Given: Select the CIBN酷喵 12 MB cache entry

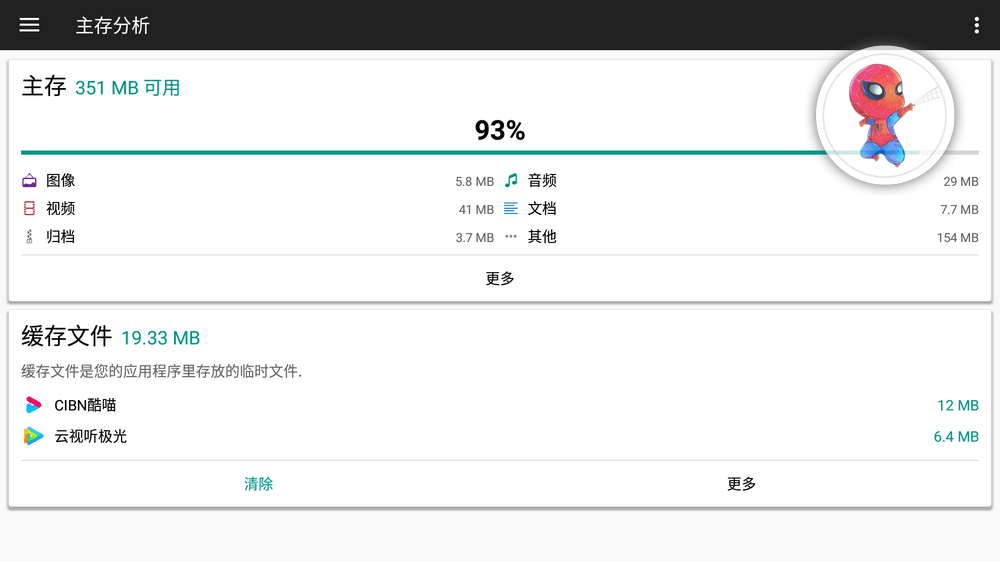Looking at the screenshot, I should tap(500, 405).
